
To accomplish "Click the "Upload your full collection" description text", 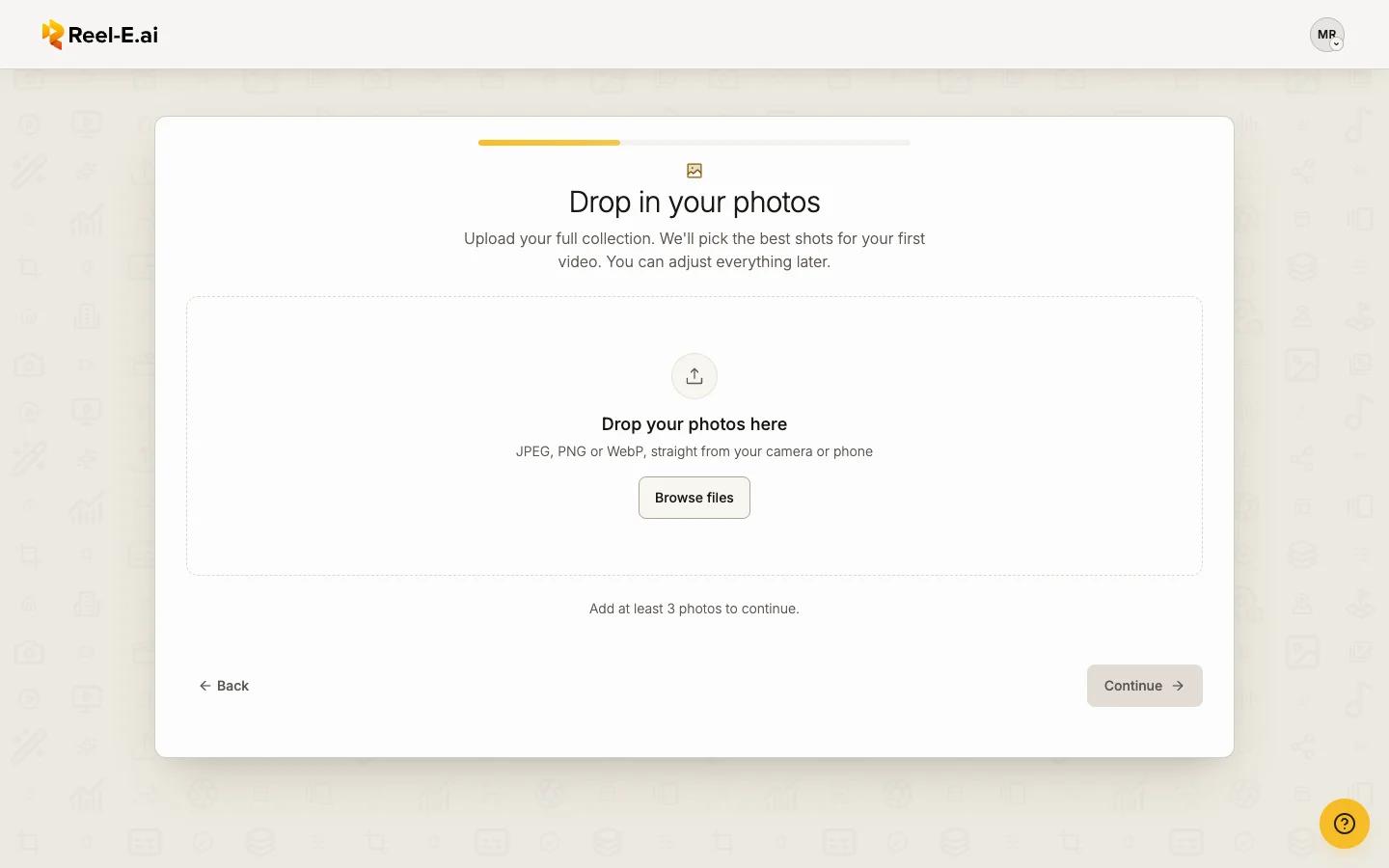I will click(x=694, y=250).
